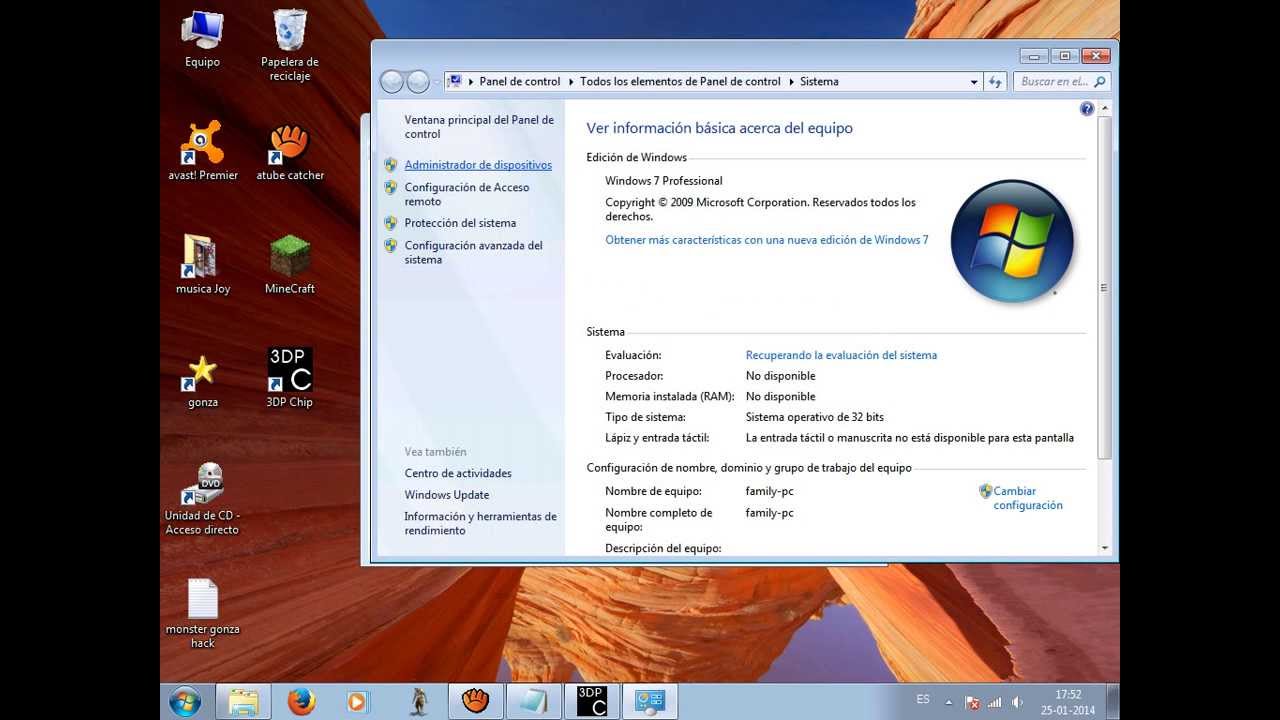Select the MineCraft desktop icon
Image resolution: width=1280 pixels, height=720 pixels.
point(290,265)
